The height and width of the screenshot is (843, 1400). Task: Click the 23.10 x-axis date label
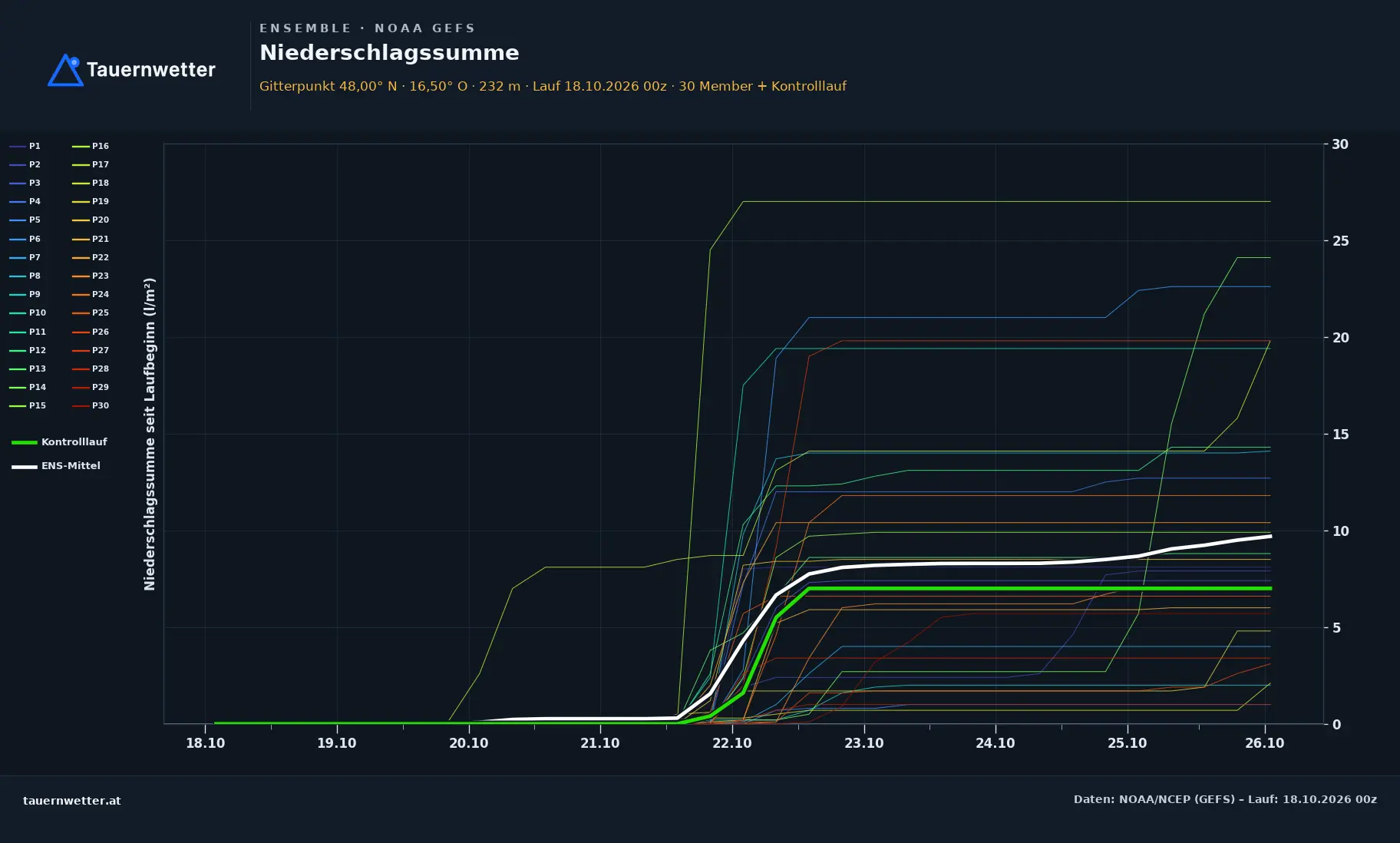tap(864, 743)
